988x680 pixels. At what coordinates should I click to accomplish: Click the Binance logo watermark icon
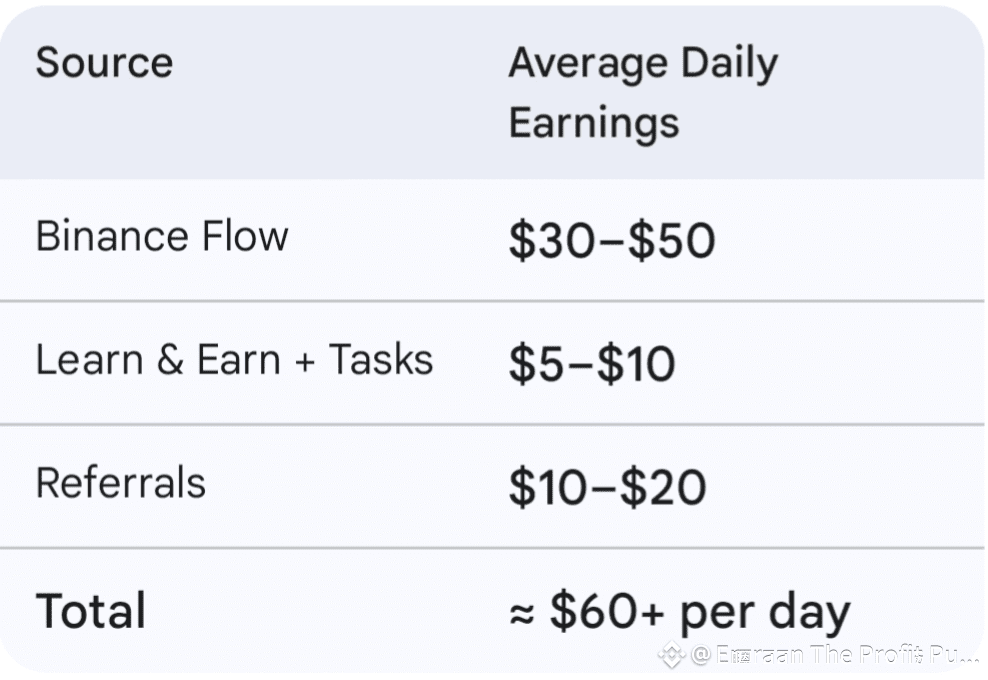point(671,655)
